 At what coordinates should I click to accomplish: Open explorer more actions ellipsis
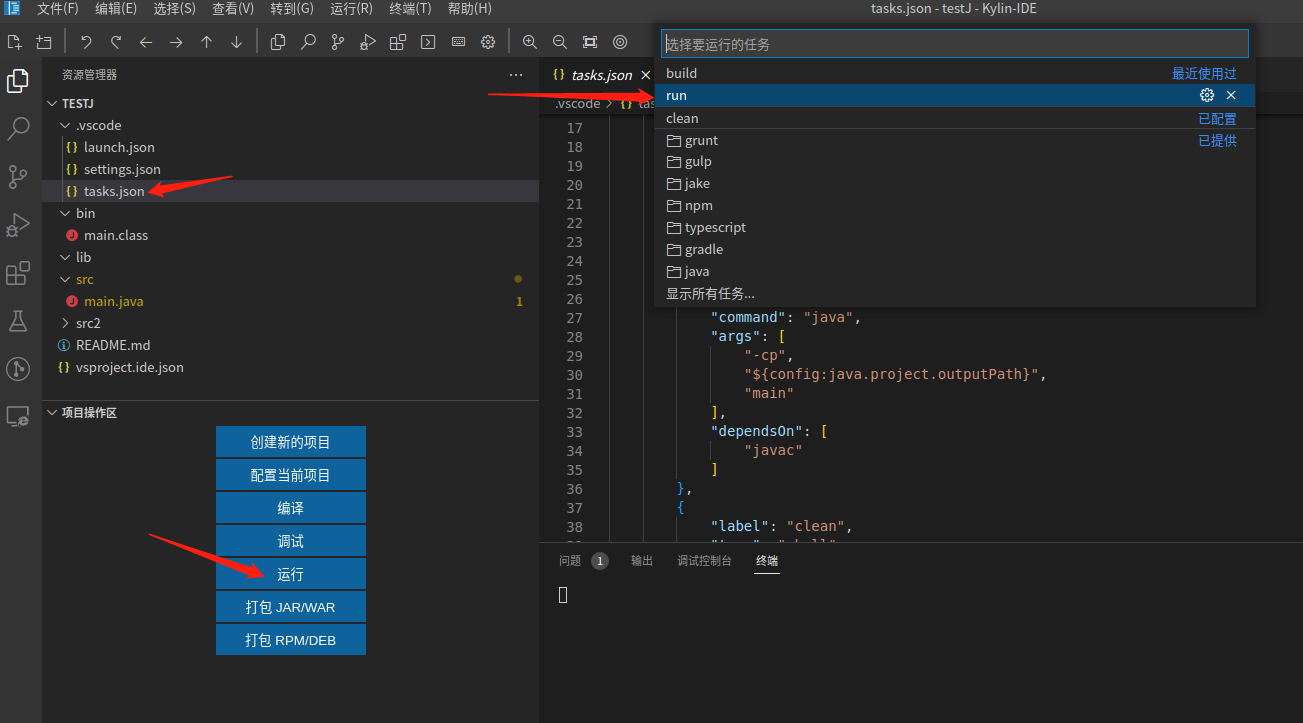click(516, 75)
